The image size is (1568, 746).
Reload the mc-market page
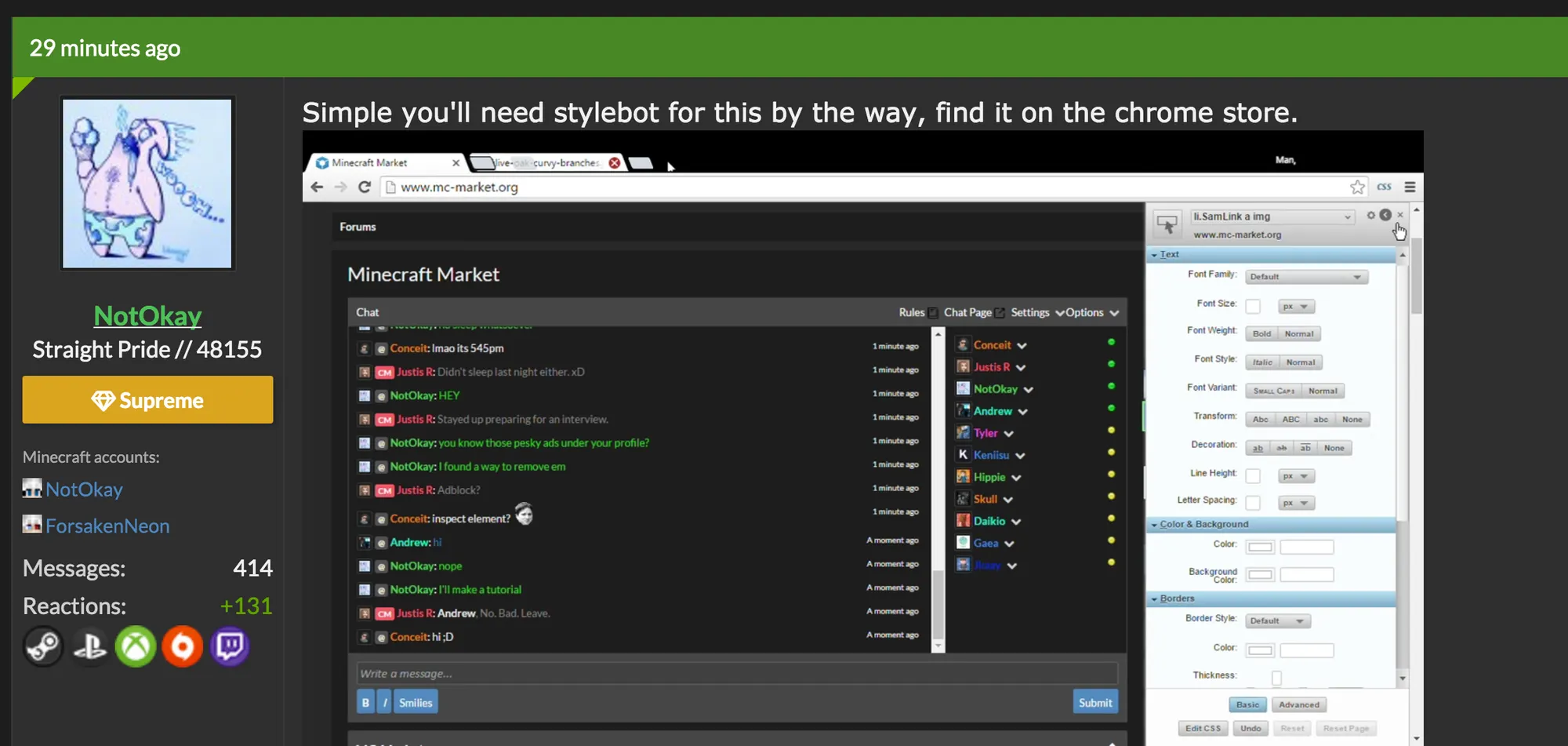coord(365,187)
